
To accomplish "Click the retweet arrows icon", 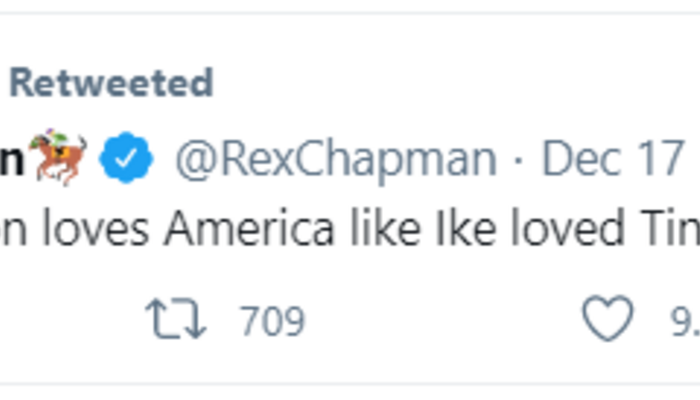I will pos(176,320).
